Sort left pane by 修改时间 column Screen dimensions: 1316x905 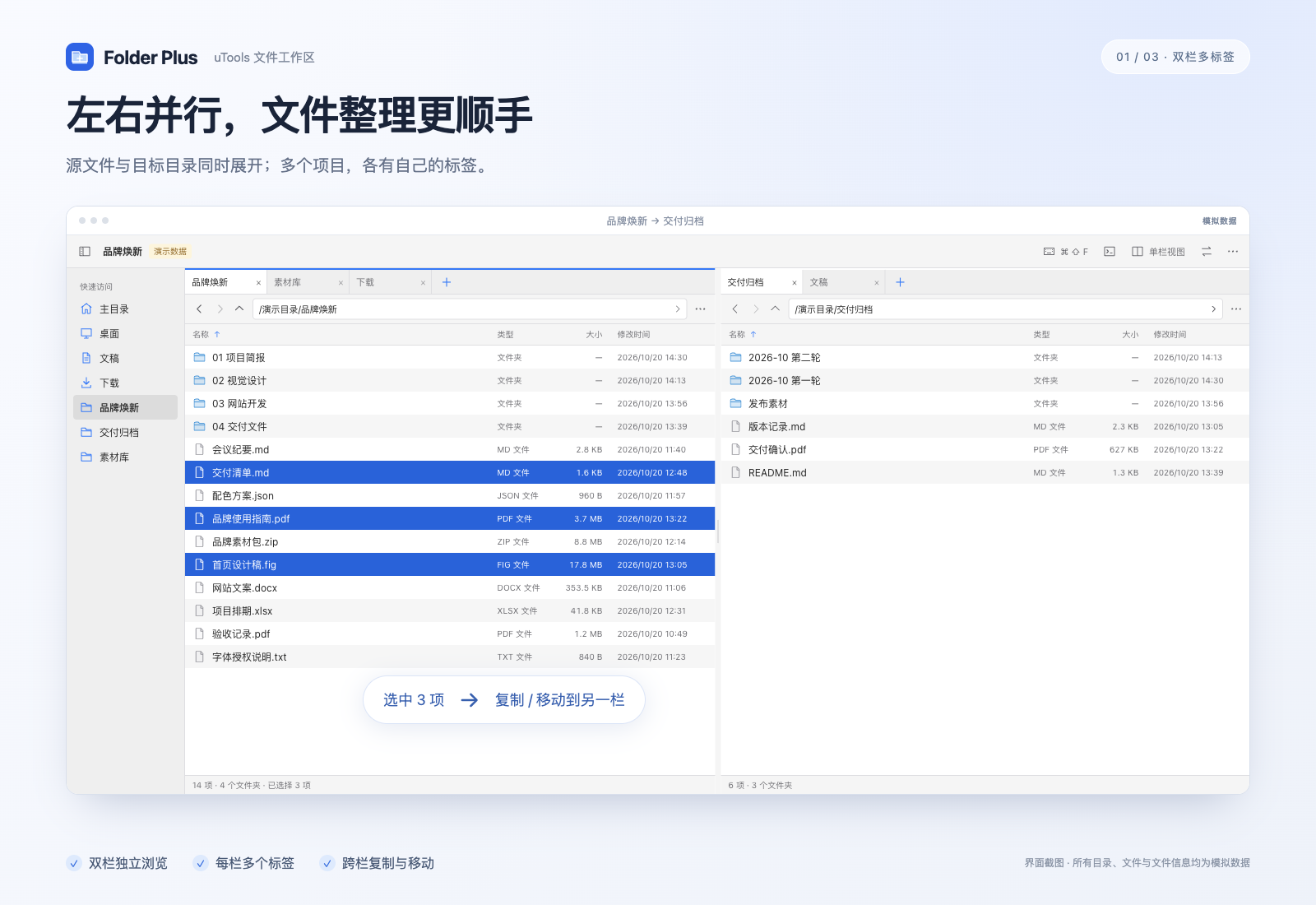pyautogui.click(x=633, y=335)
